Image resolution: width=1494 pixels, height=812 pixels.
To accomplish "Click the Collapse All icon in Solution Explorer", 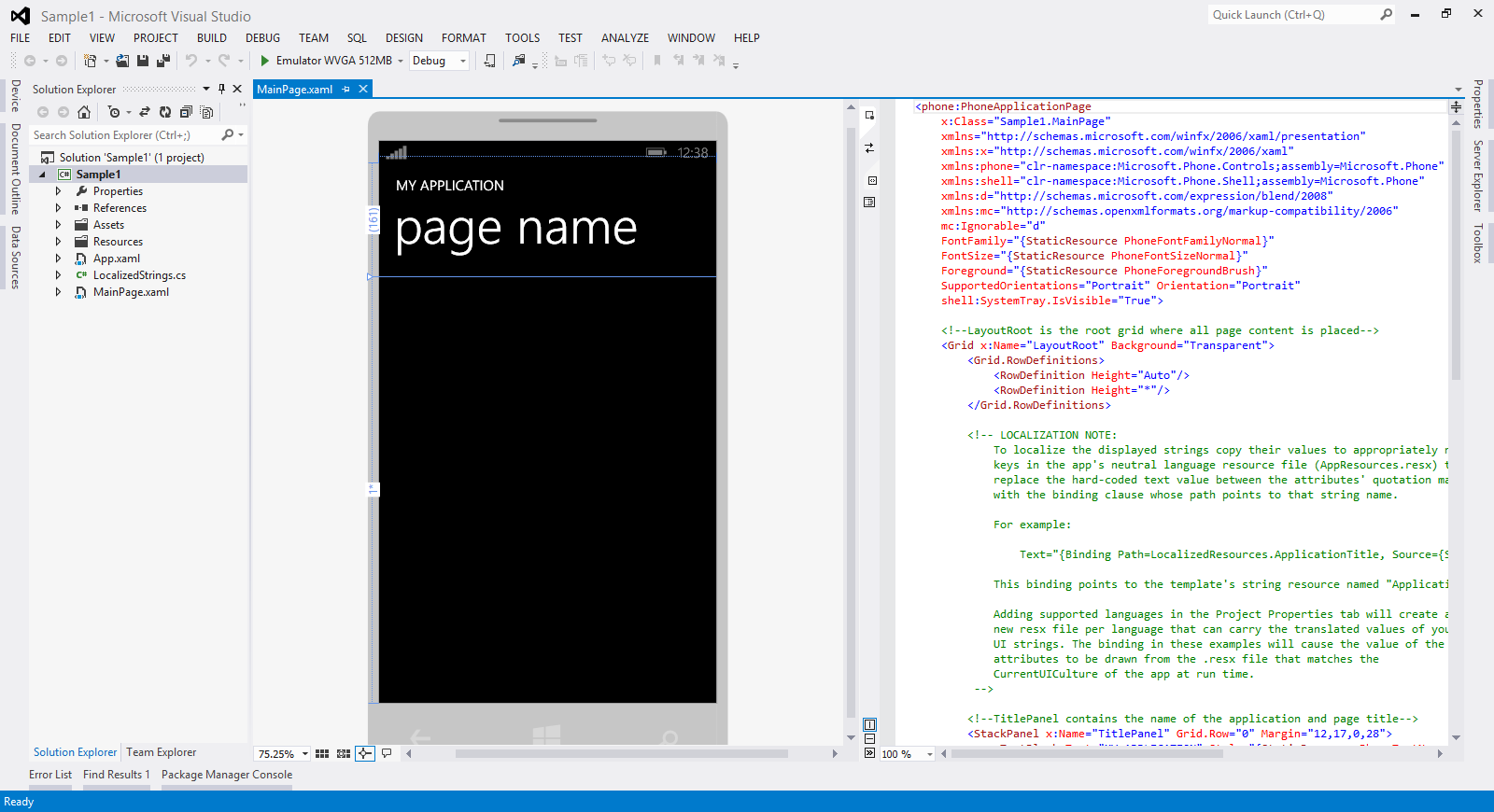I will [x=186, y=112].
